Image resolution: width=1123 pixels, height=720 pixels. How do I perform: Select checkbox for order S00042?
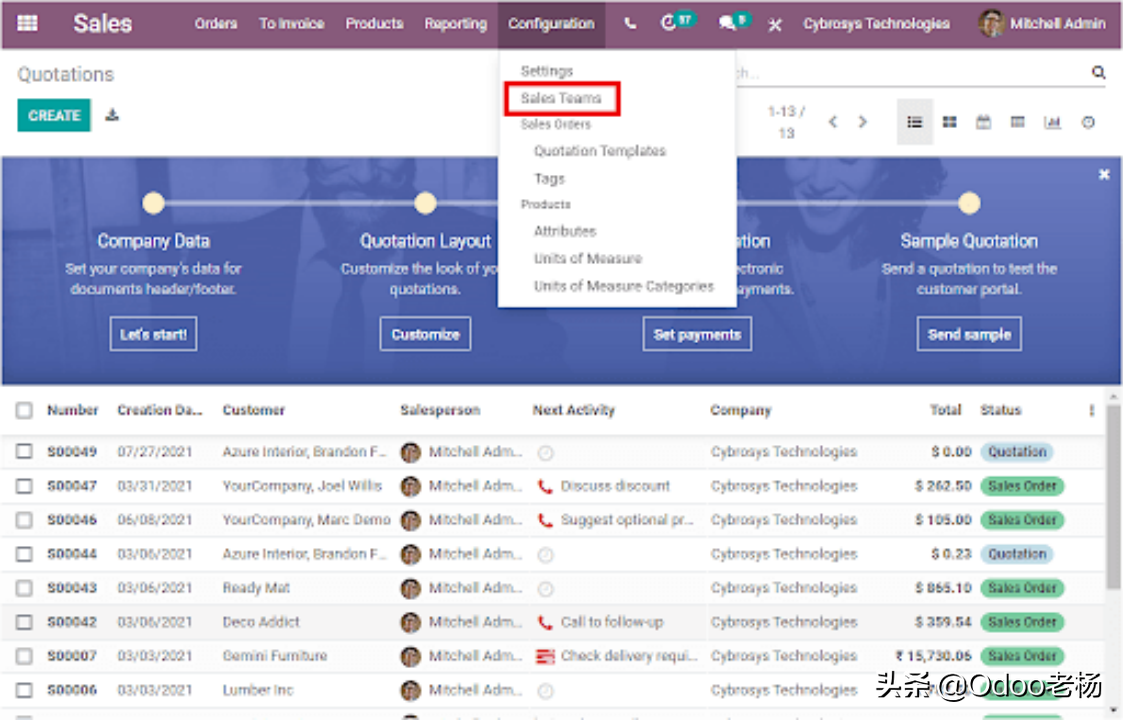[24, 622]
